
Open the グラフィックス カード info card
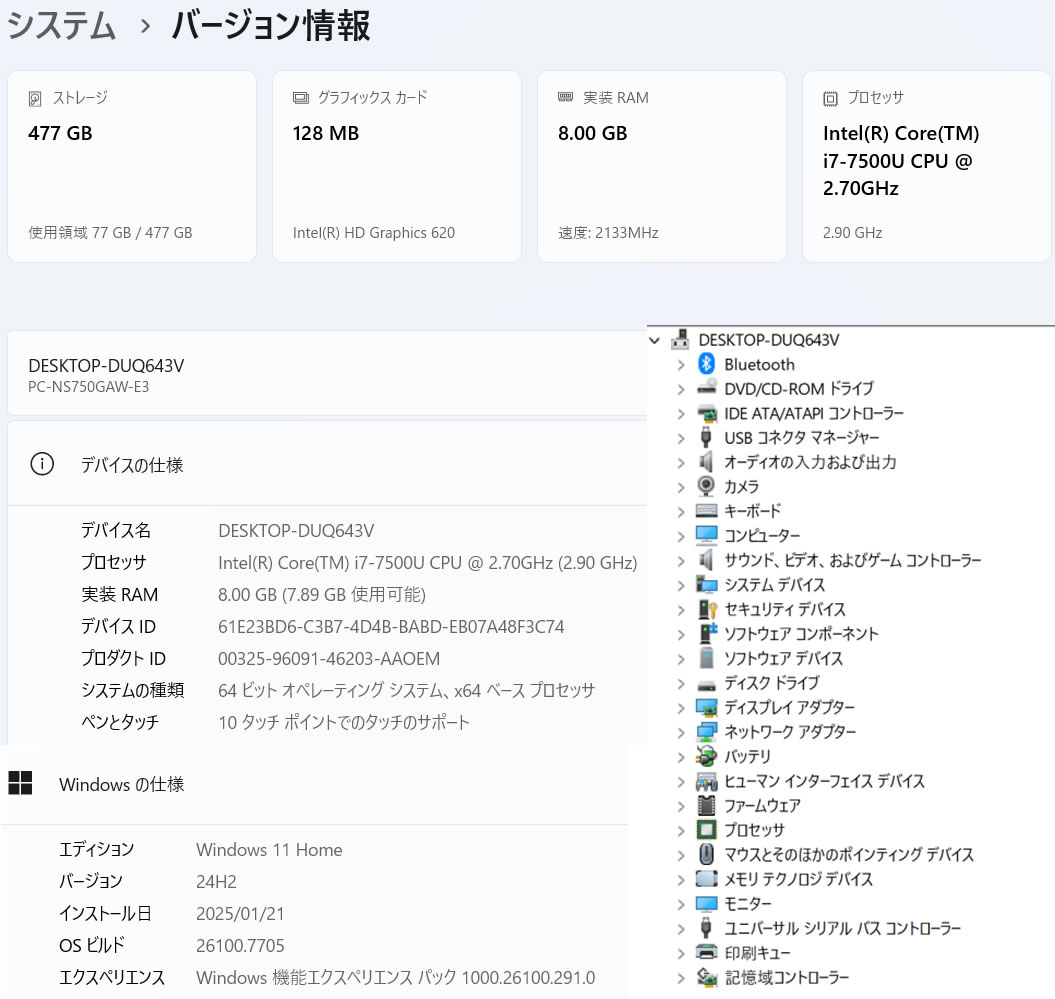396,166
